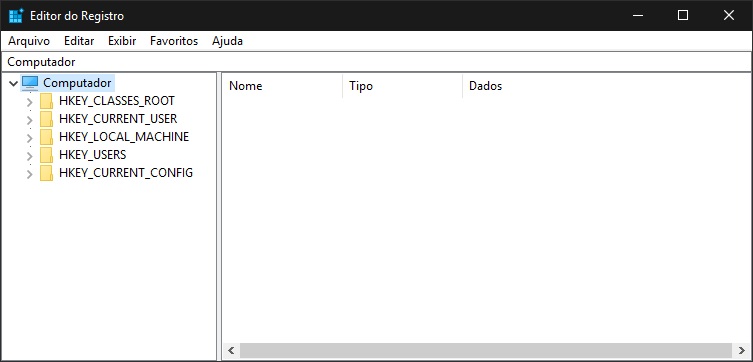Maximize the Editor do Registro window
This screenshot has height=362, width=753.
click(683, 15)
